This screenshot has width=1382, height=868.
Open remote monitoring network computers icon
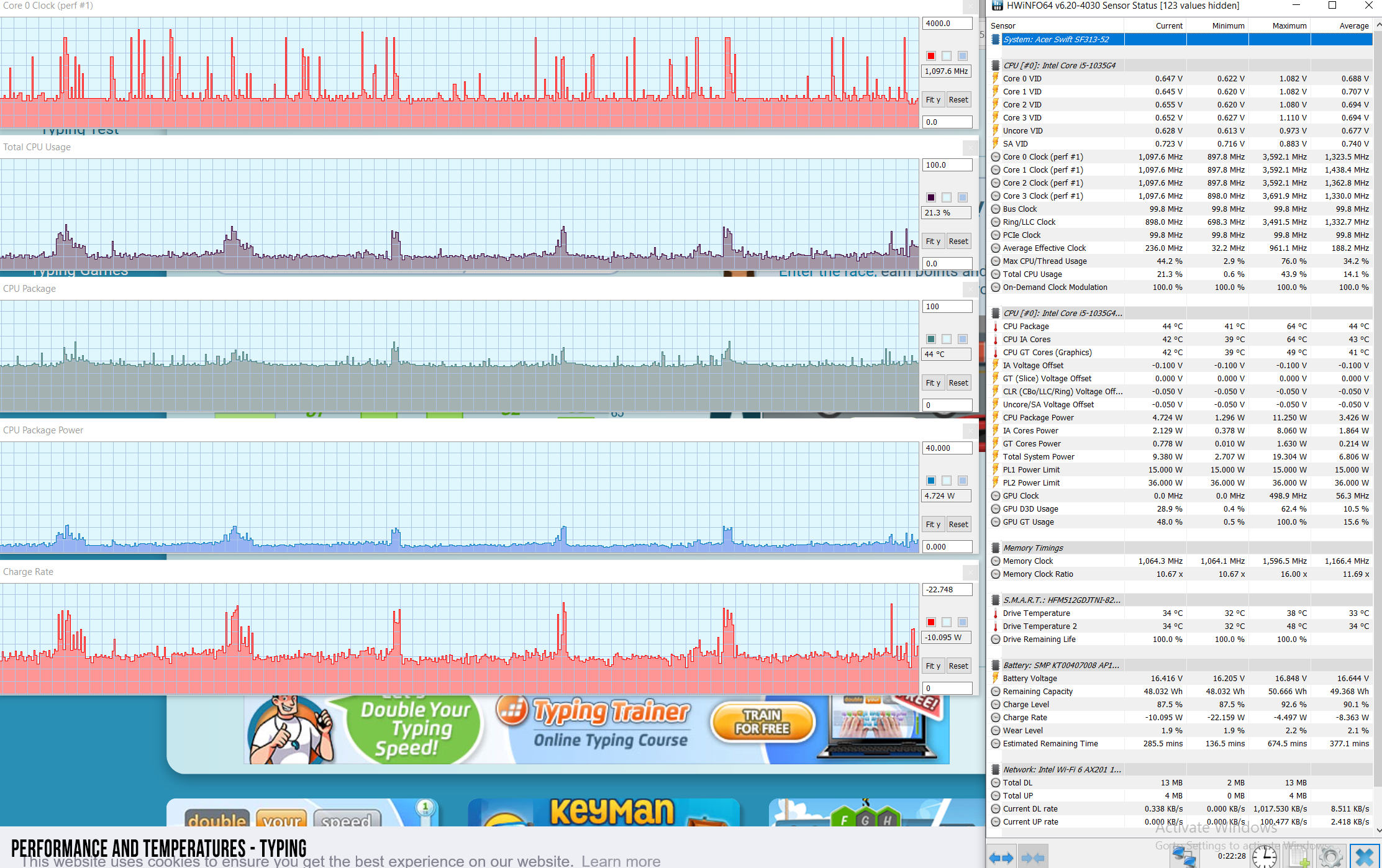(1183, 857)
